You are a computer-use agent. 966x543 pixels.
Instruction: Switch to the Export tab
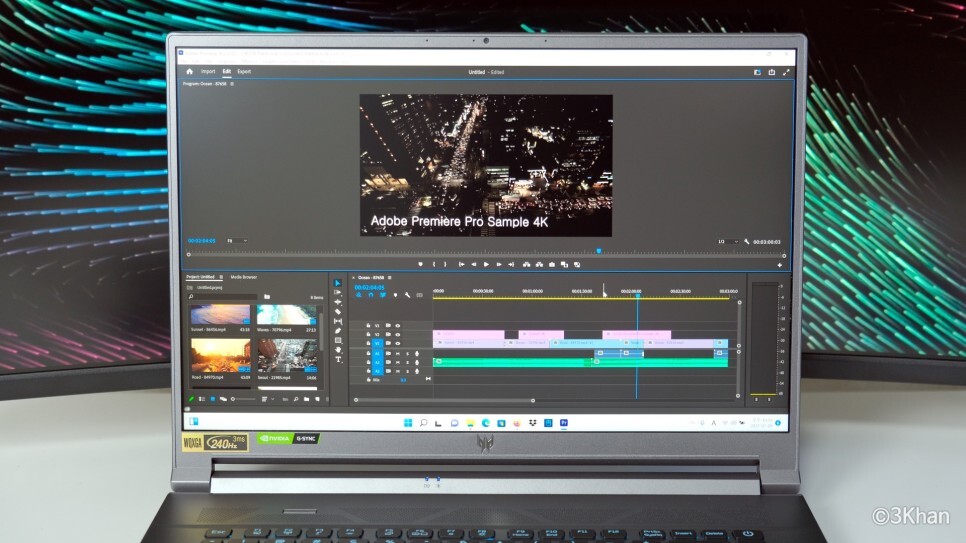coord(244,71)
